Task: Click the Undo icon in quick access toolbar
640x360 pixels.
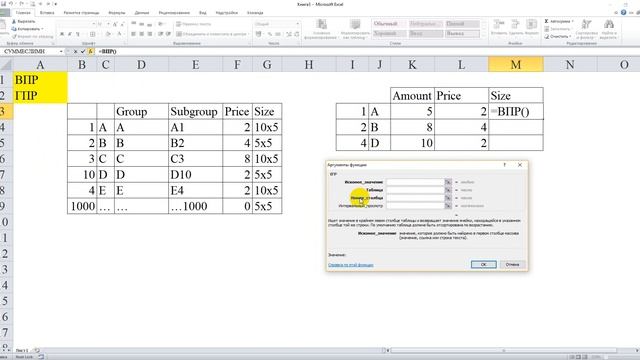Action: [x=11, y=4]
